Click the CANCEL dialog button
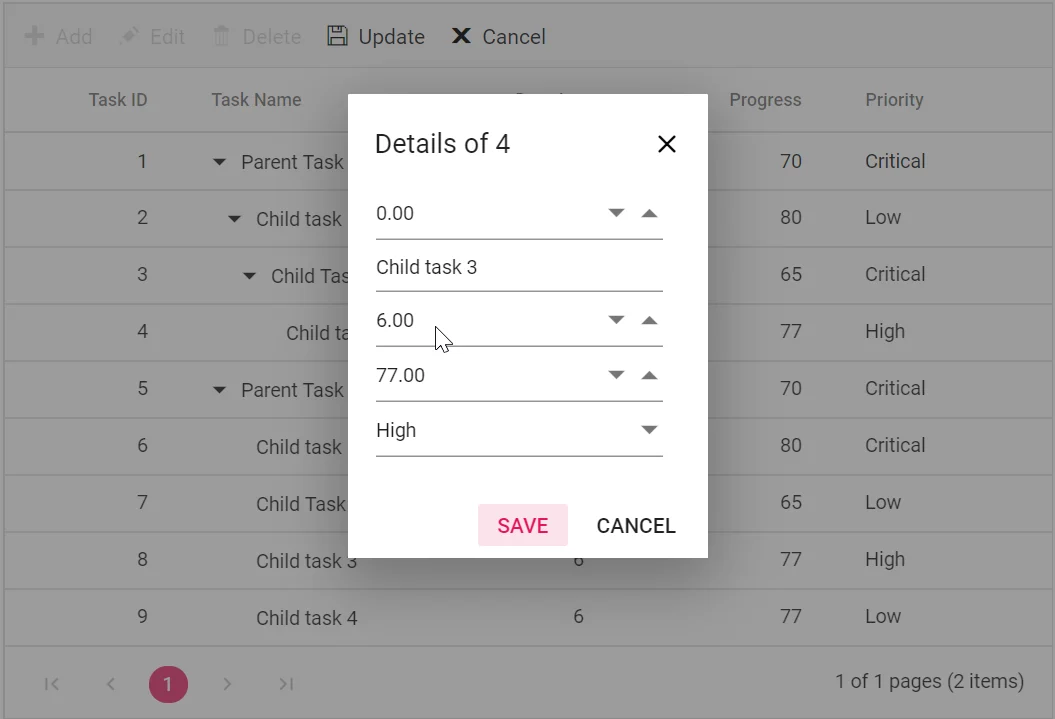The image size is (1055, 719). (x=636, y=525)
